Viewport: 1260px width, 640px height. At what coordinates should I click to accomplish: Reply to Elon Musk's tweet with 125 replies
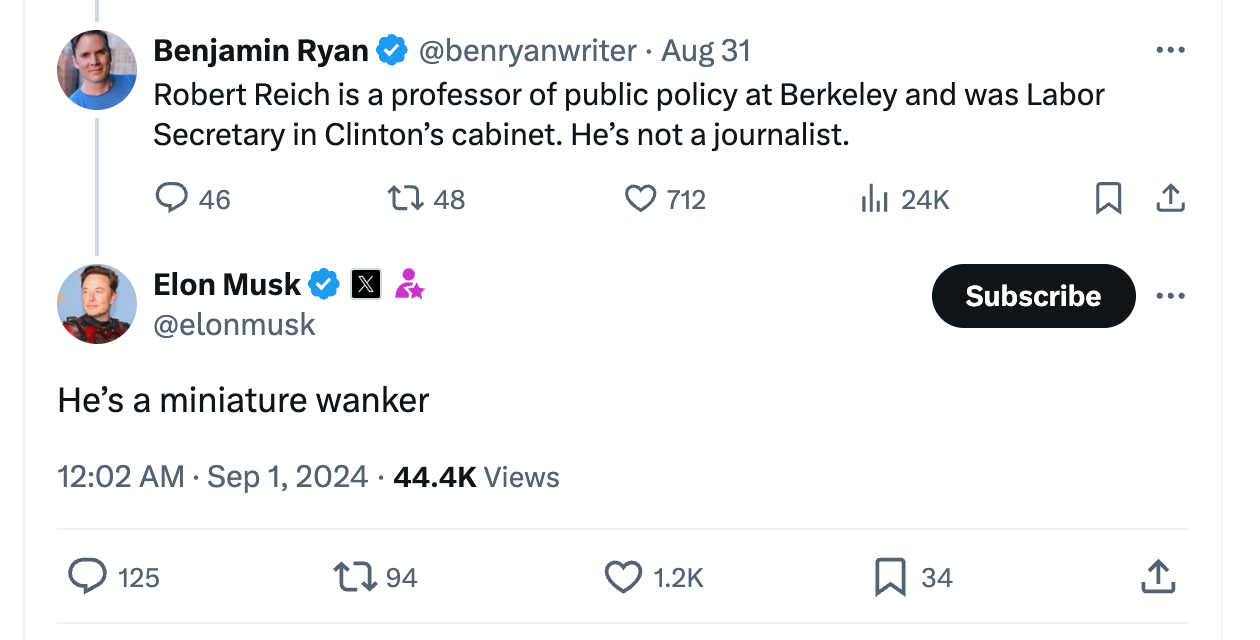pos(87,577)
